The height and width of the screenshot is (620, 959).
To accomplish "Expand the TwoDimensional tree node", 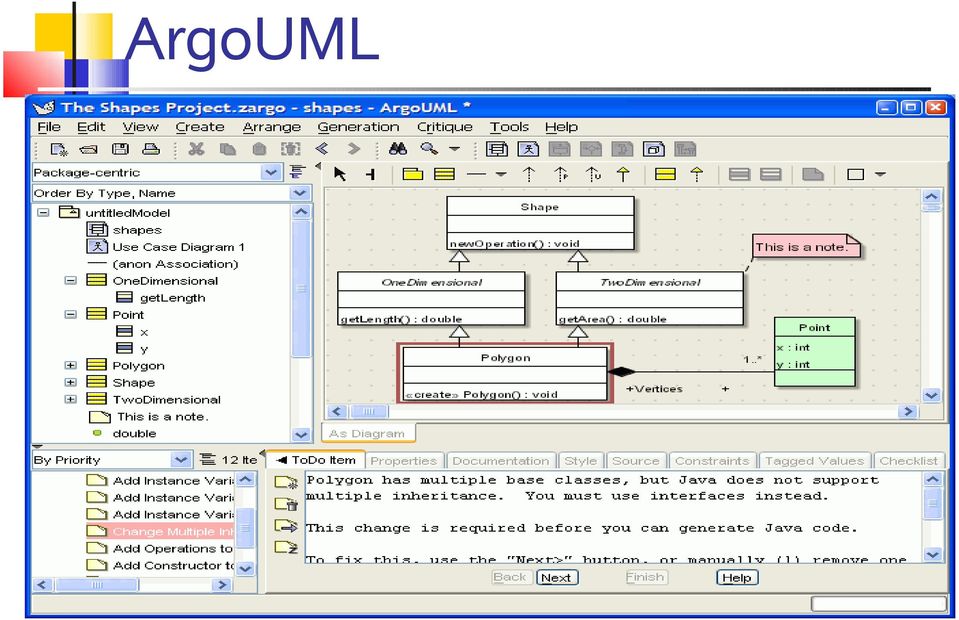I will pyautogui.click(x=71, y=399).
